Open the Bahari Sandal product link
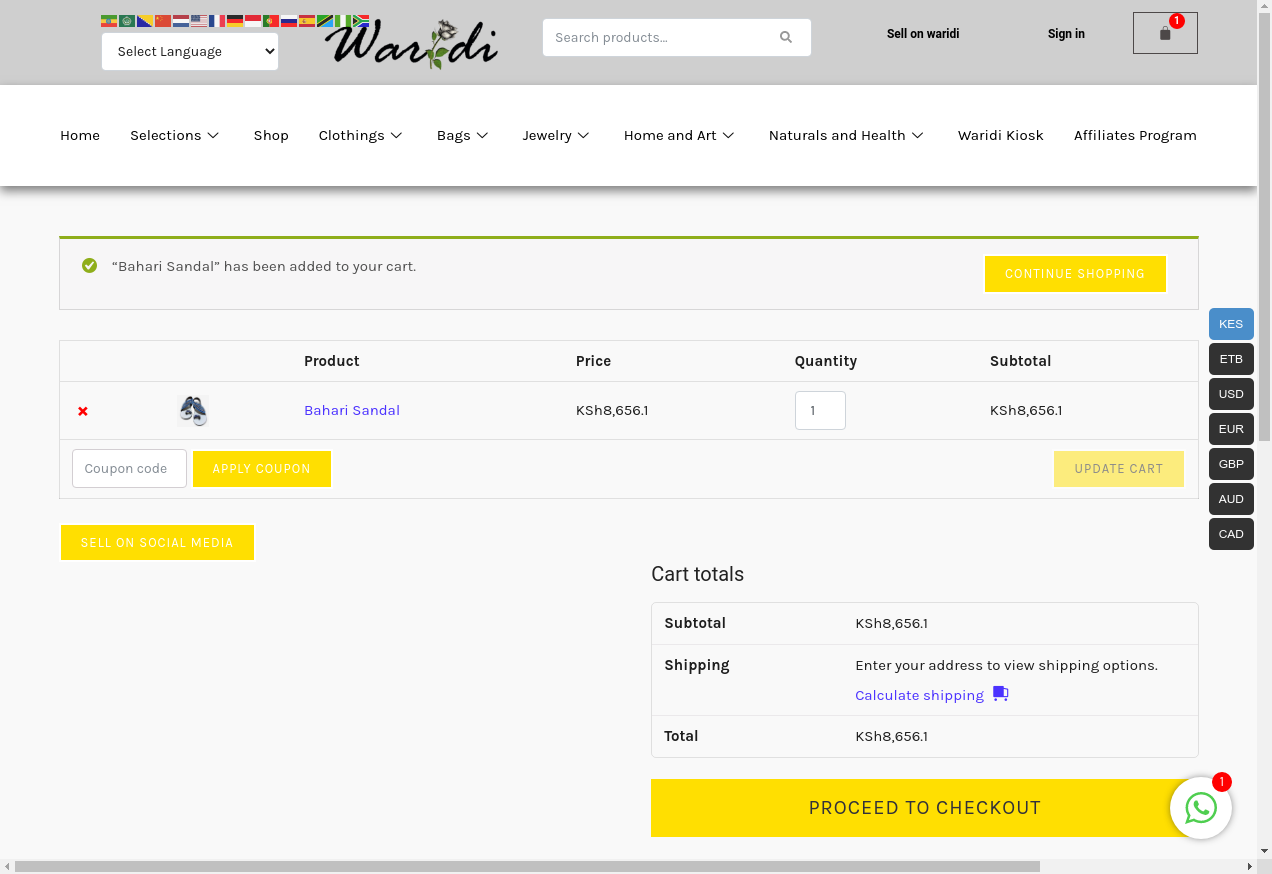 352,411
